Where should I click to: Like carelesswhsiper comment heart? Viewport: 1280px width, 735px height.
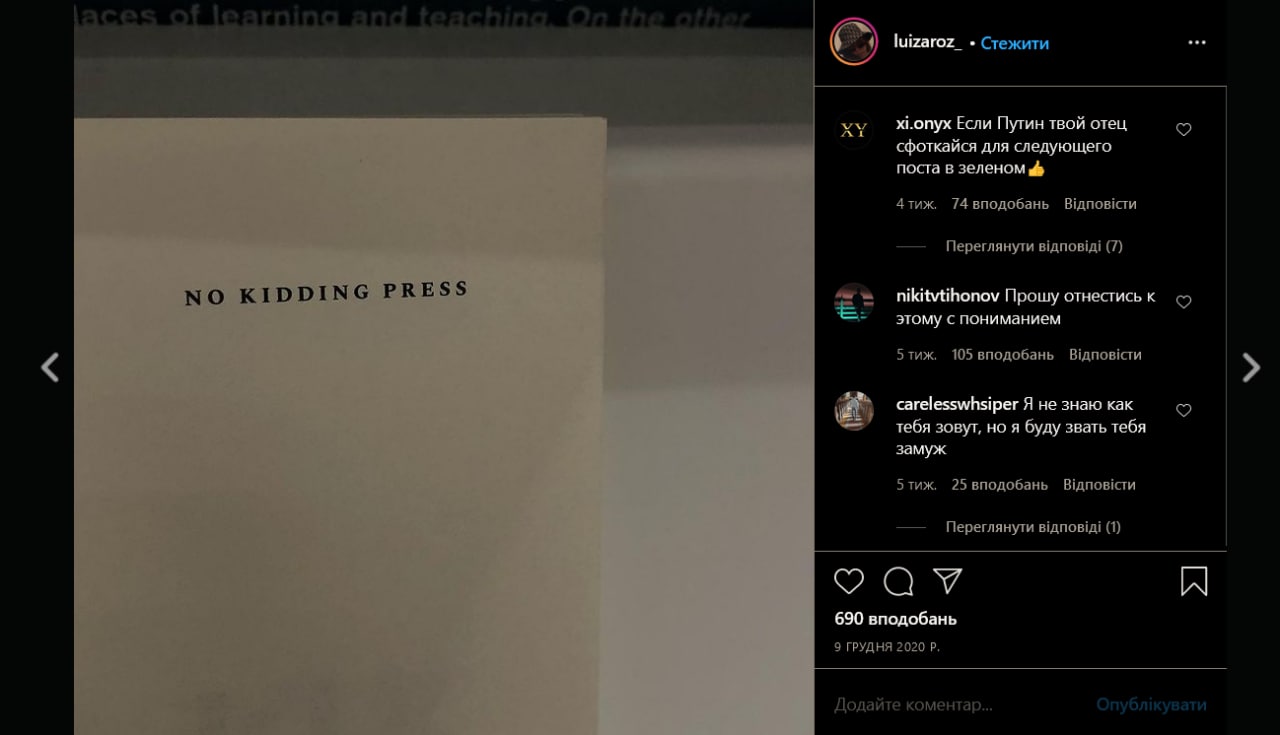click(1183, 410)
